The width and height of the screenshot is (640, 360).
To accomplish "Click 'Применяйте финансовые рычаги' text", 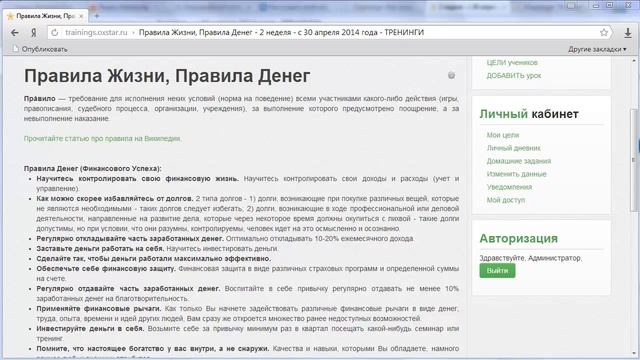I will pyautogui.click(x=99, y=309).
